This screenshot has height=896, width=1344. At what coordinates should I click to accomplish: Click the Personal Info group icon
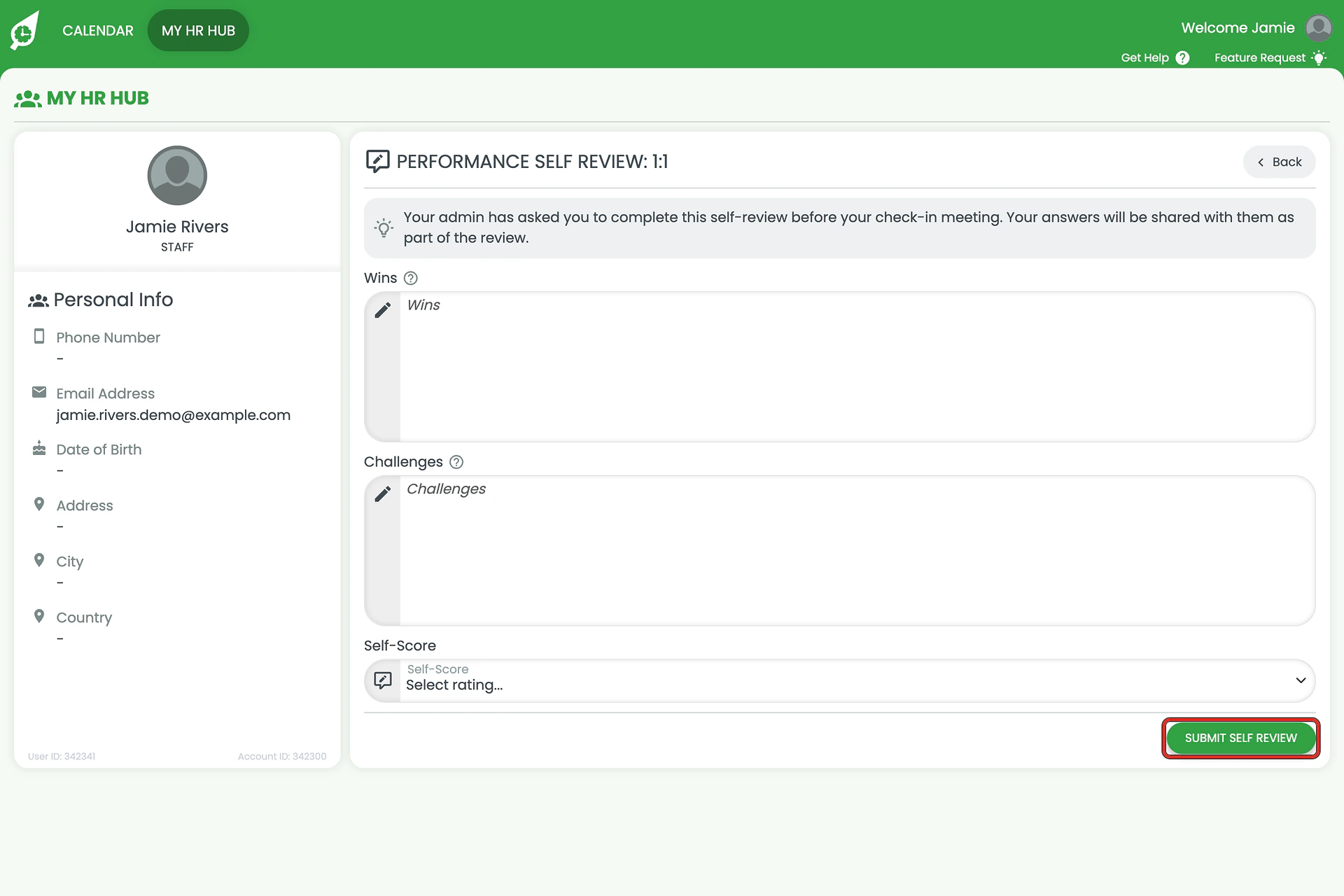tap(38, 300)
